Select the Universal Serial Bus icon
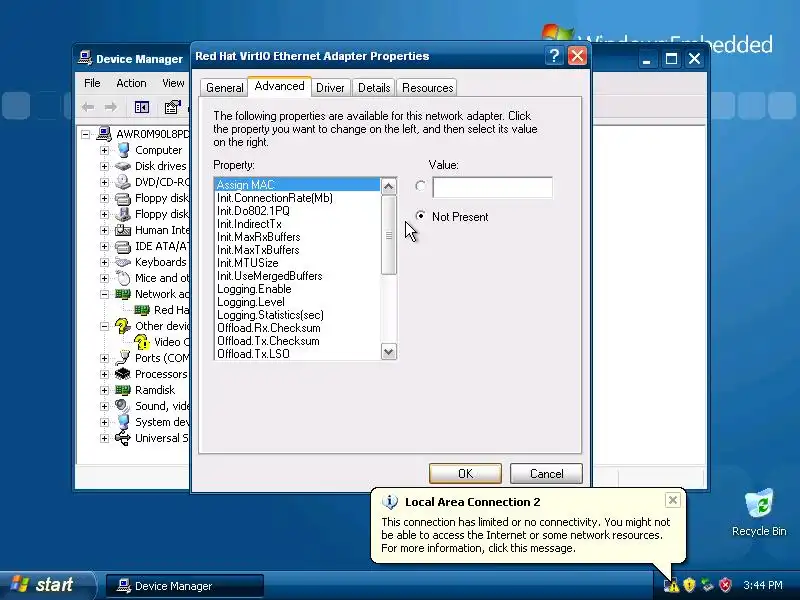This screenshot has height=600, width=800. 123,438
